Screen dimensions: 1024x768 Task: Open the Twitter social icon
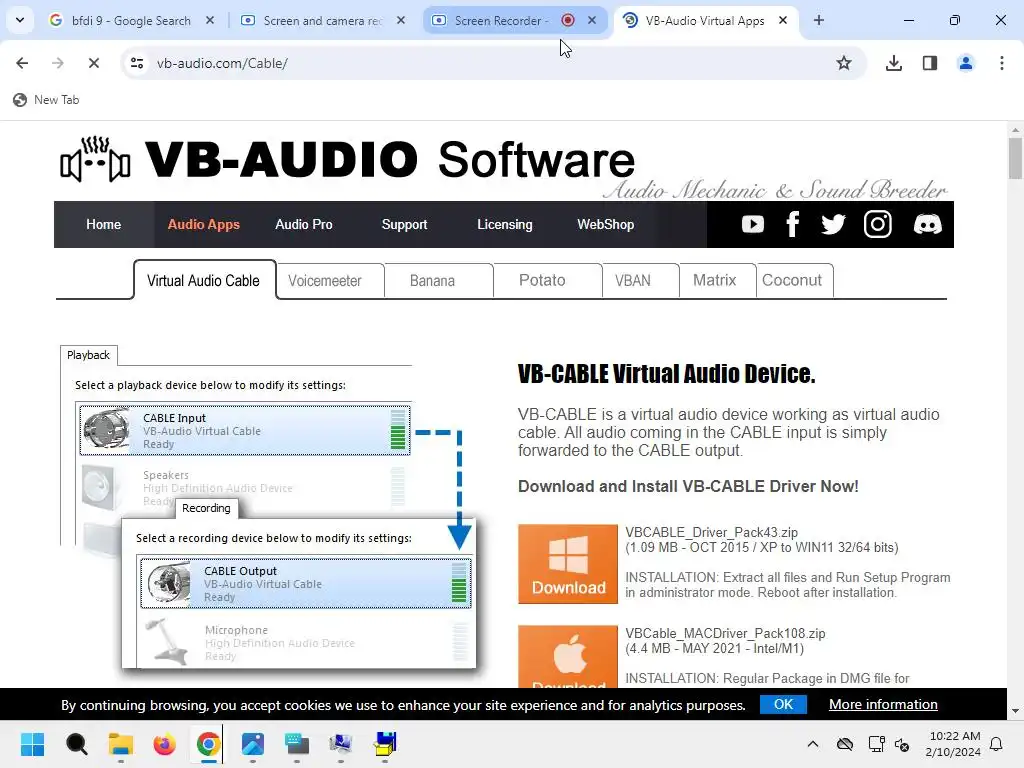pos(833,225)
